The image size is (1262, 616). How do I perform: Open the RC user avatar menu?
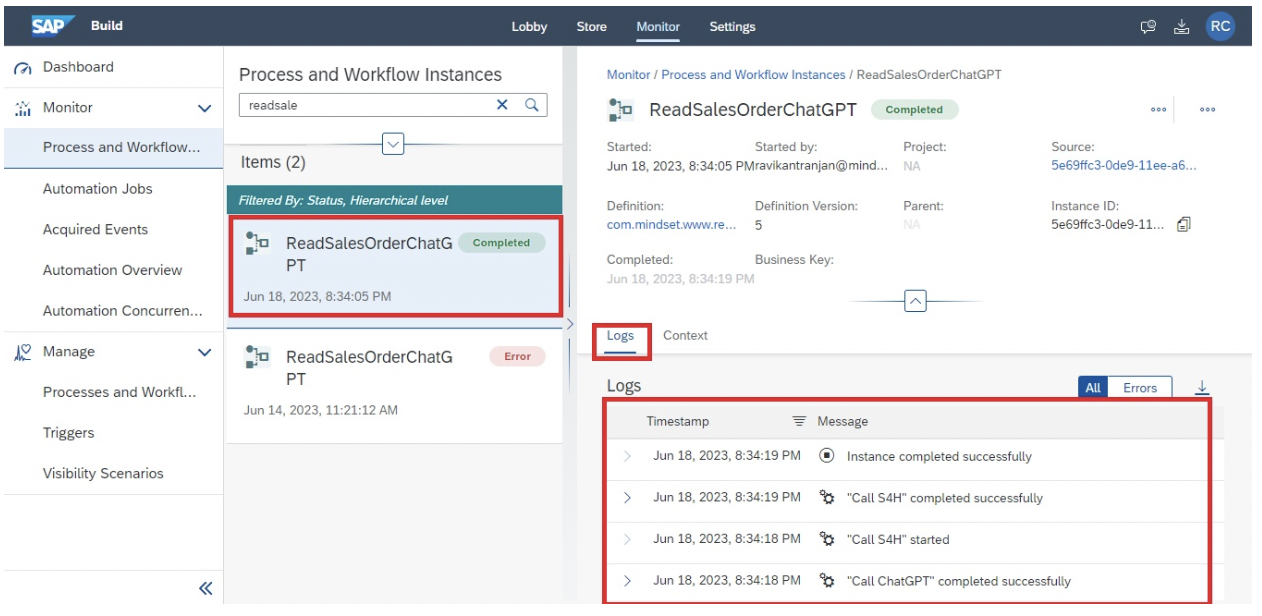[1219, 27]
